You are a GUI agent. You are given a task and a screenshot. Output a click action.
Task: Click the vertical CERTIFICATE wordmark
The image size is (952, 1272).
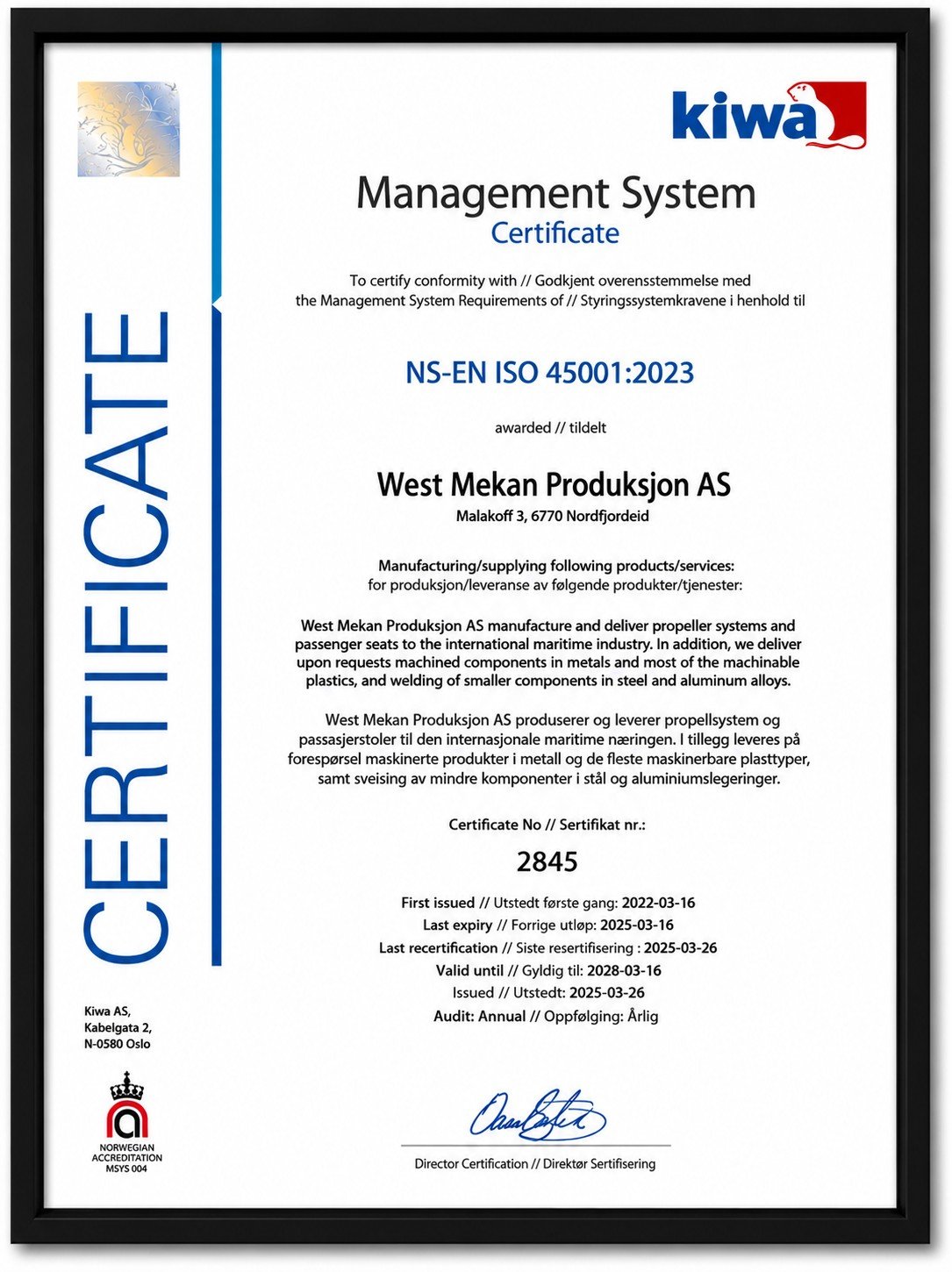click(126, 638)
